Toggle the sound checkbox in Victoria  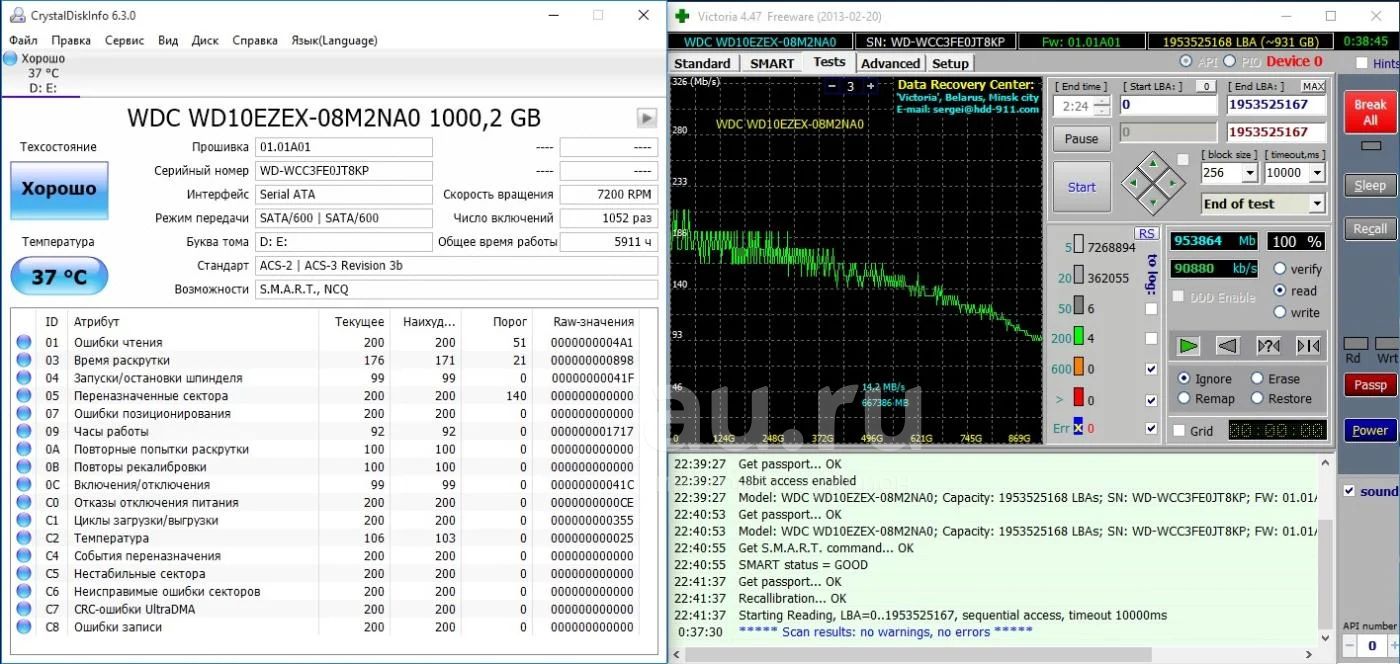(1349, 491)
